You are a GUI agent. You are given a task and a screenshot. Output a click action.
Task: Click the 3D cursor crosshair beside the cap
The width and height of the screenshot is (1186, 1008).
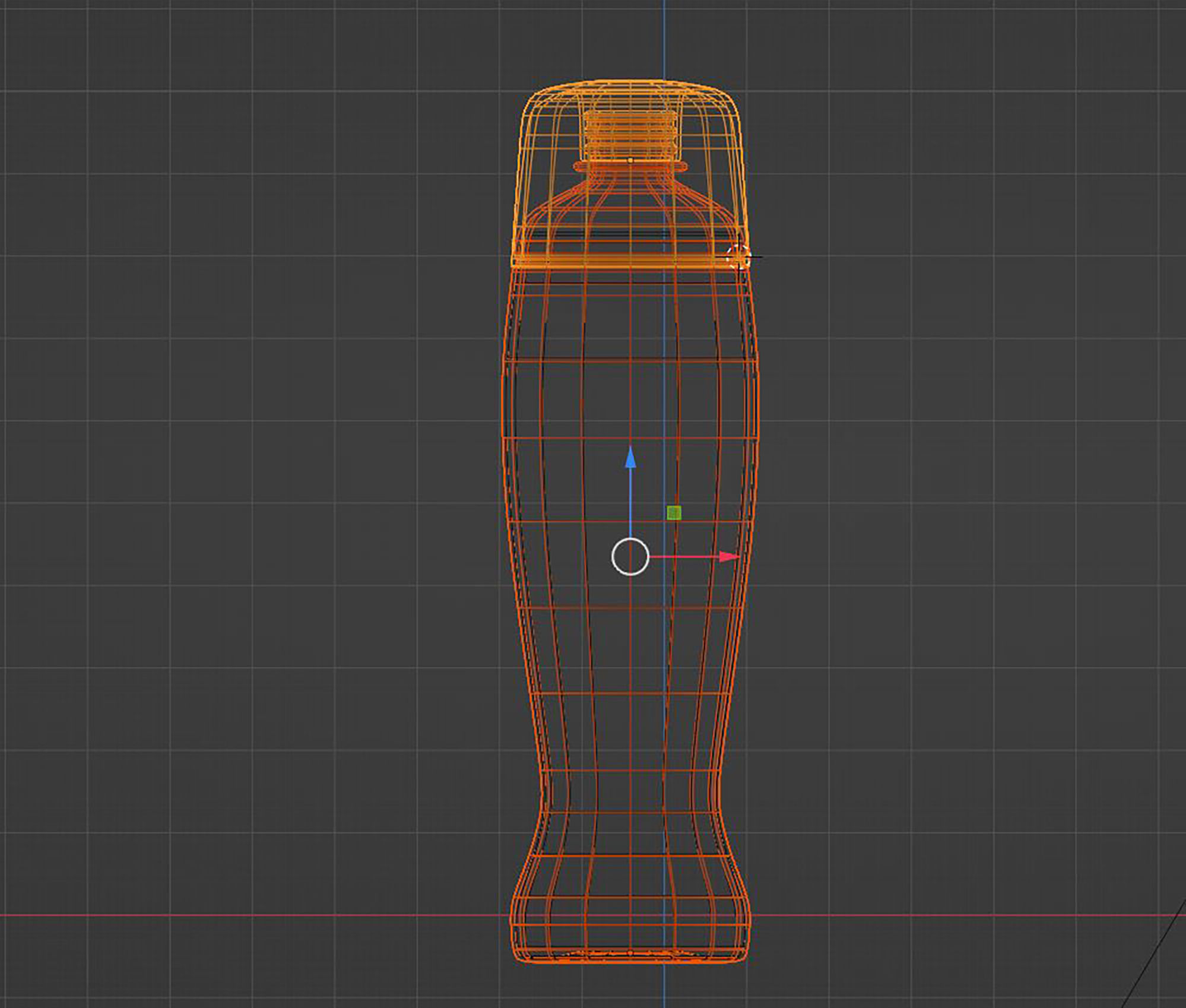738,257
